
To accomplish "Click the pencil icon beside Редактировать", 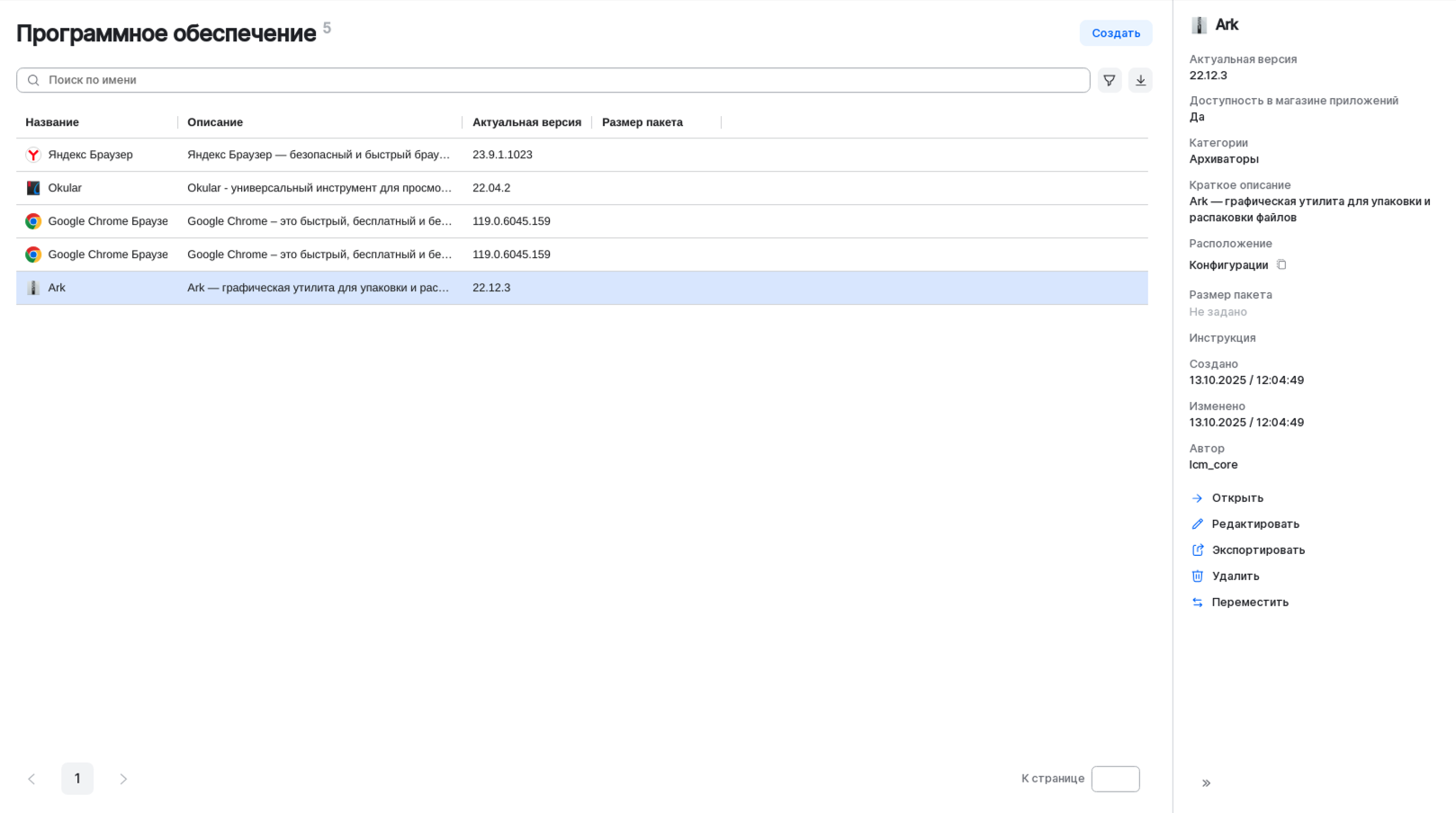I will [x=1197, y=523].
